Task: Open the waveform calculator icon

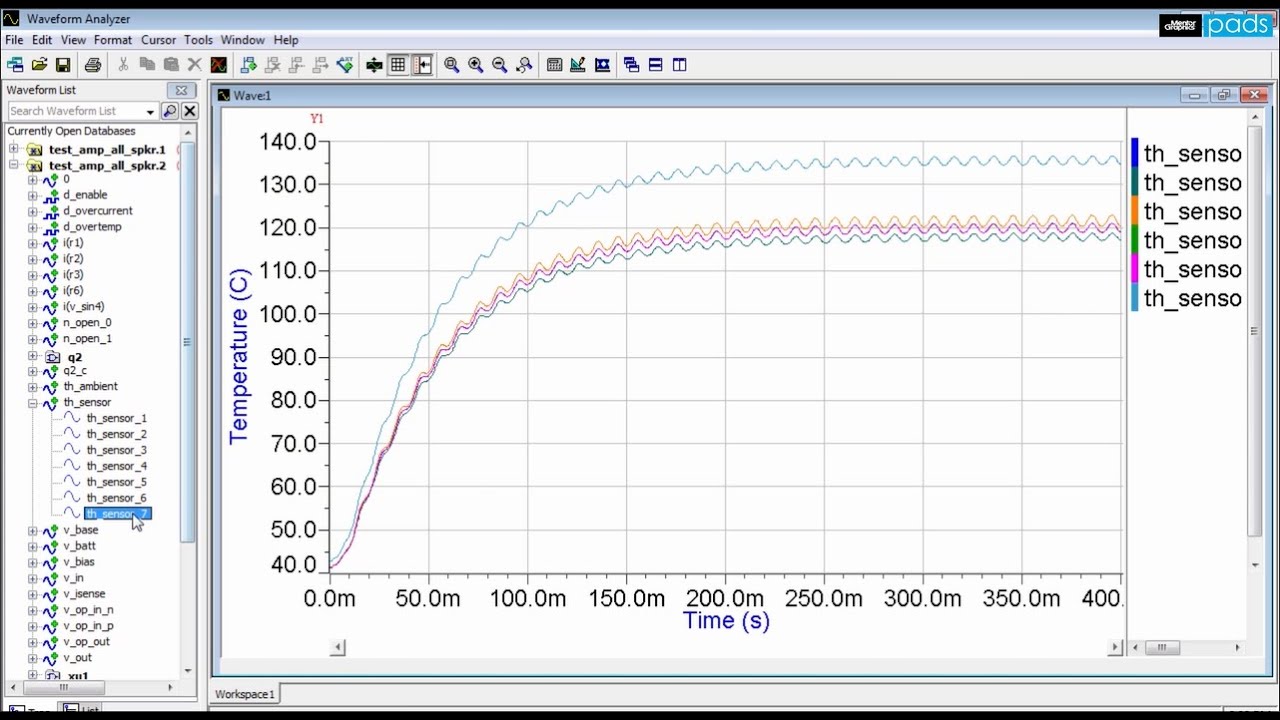Action: [x=554, y=65]
